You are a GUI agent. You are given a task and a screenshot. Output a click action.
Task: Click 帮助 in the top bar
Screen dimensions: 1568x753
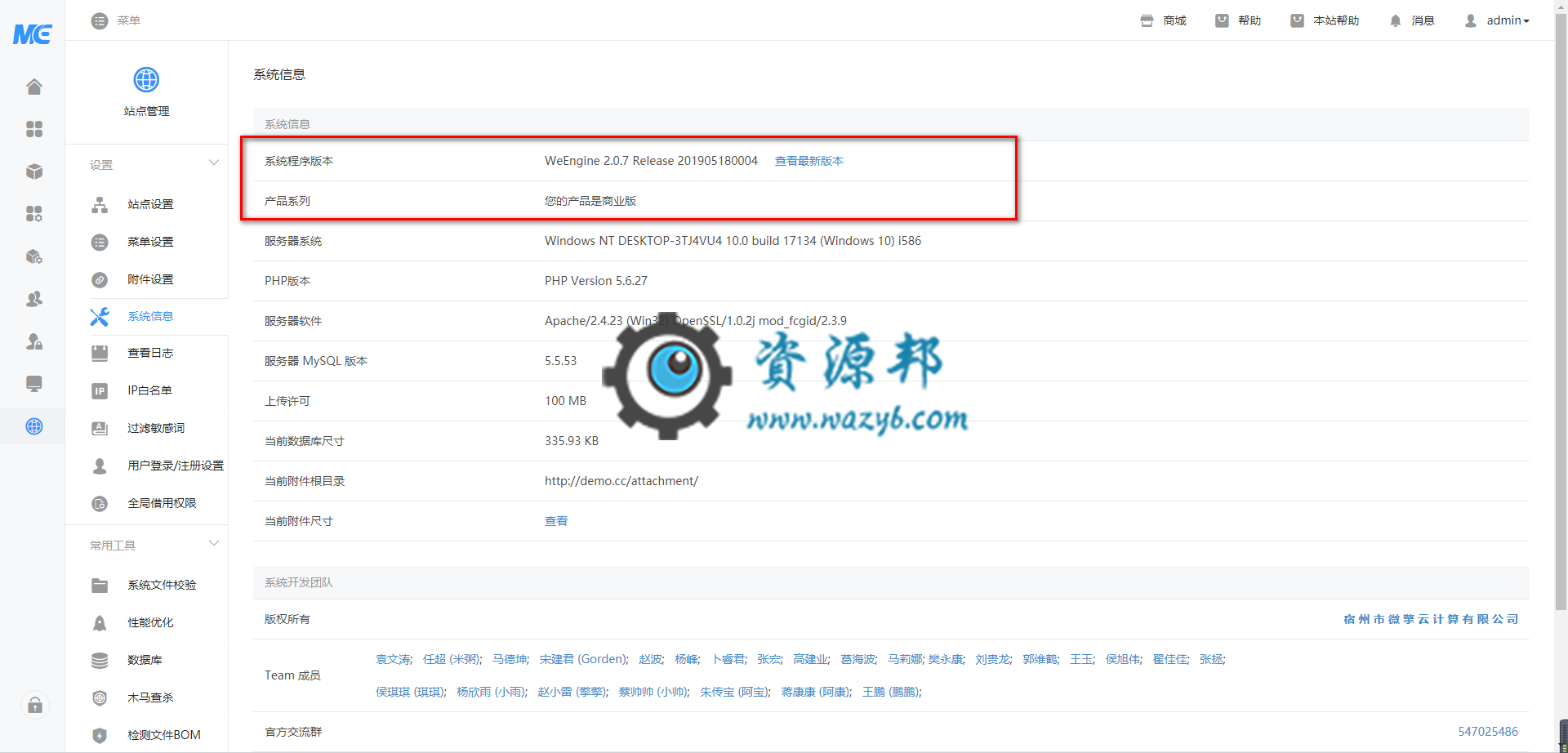[x=1238, y=20]
